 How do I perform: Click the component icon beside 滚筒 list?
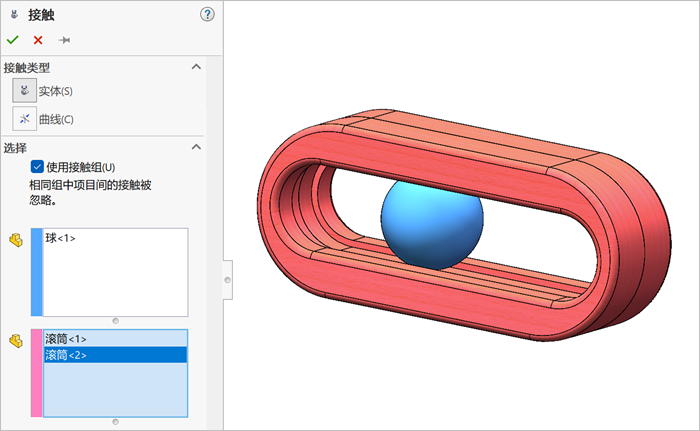(16, 341)
